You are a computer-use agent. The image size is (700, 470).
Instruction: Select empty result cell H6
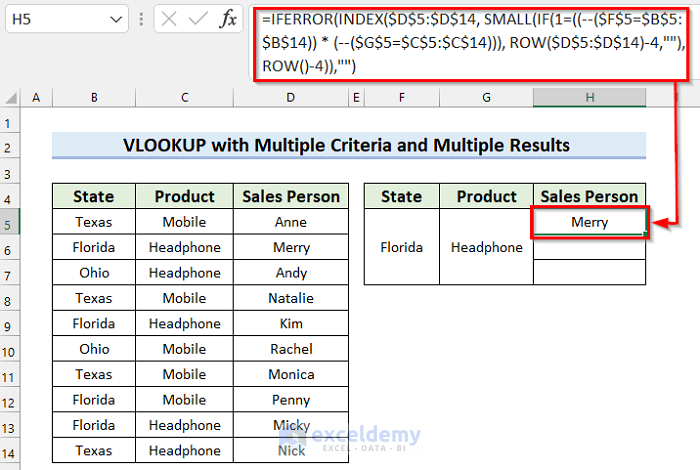590,247
